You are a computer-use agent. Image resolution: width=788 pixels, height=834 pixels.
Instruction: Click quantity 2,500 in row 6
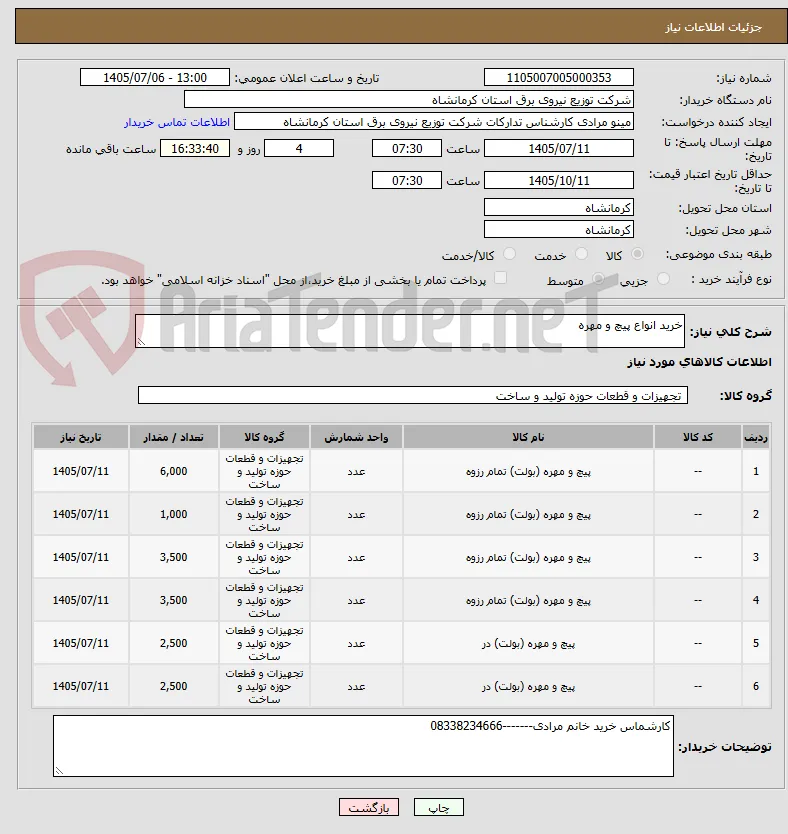pyautogui.click(x=173, y=686)
